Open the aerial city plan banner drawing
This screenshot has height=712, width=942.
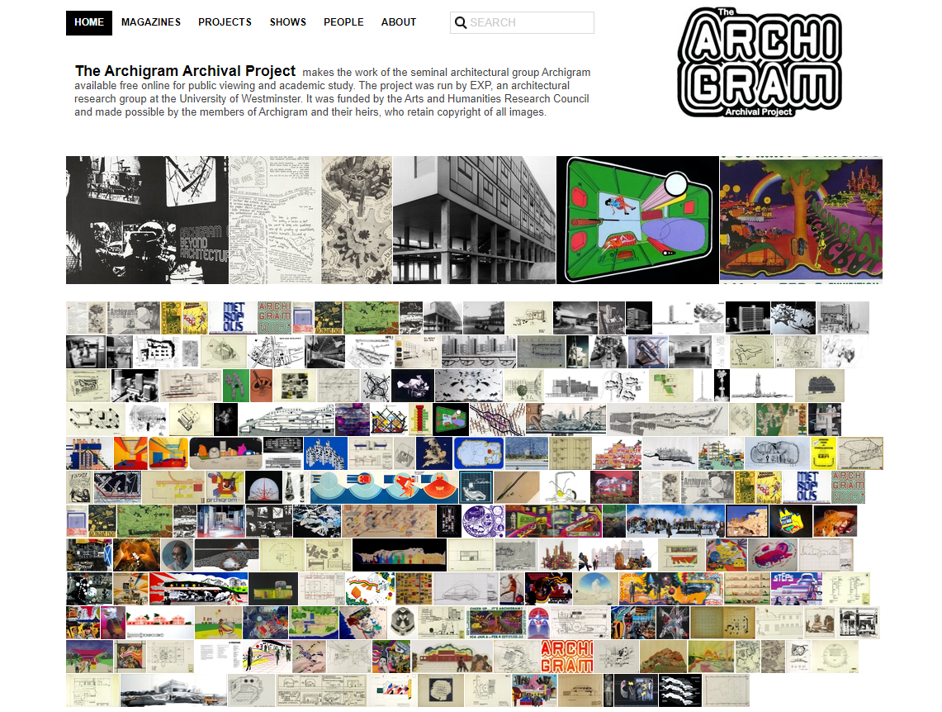pos(357,220)
